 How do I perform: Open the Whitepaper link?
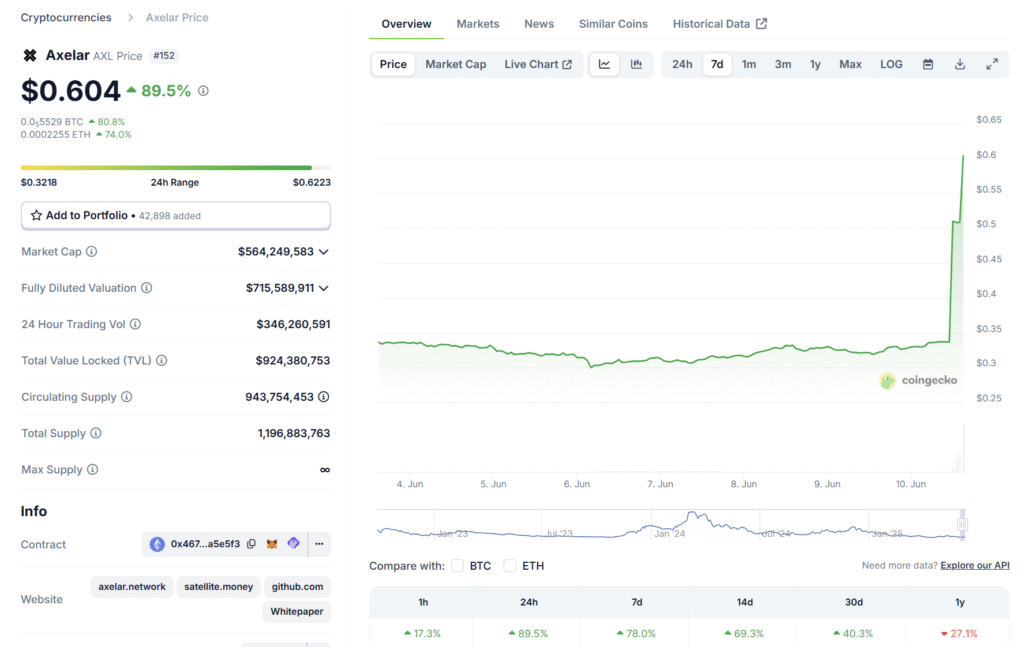coord(296,611)
